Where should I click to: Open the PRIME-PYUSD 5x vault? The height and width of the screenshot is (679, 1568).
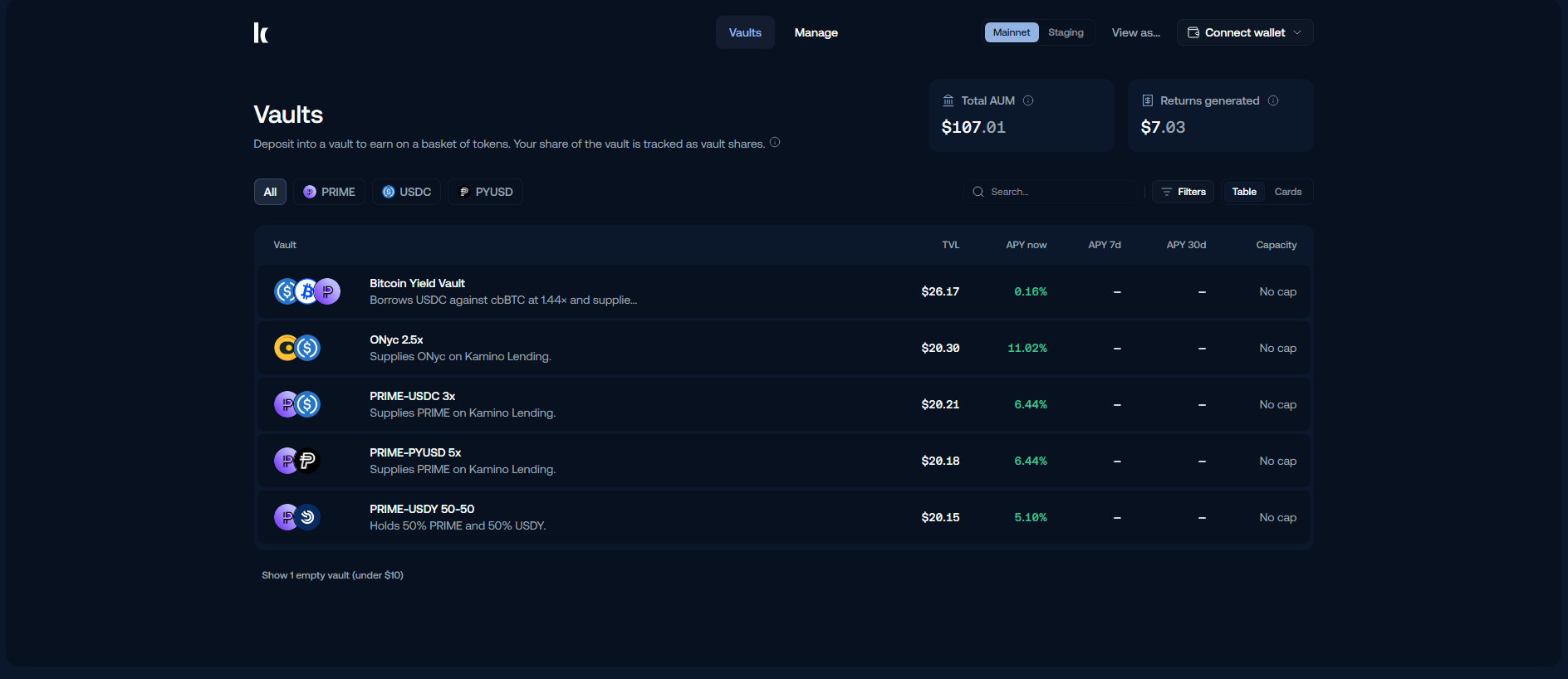[x=783, y=461]
